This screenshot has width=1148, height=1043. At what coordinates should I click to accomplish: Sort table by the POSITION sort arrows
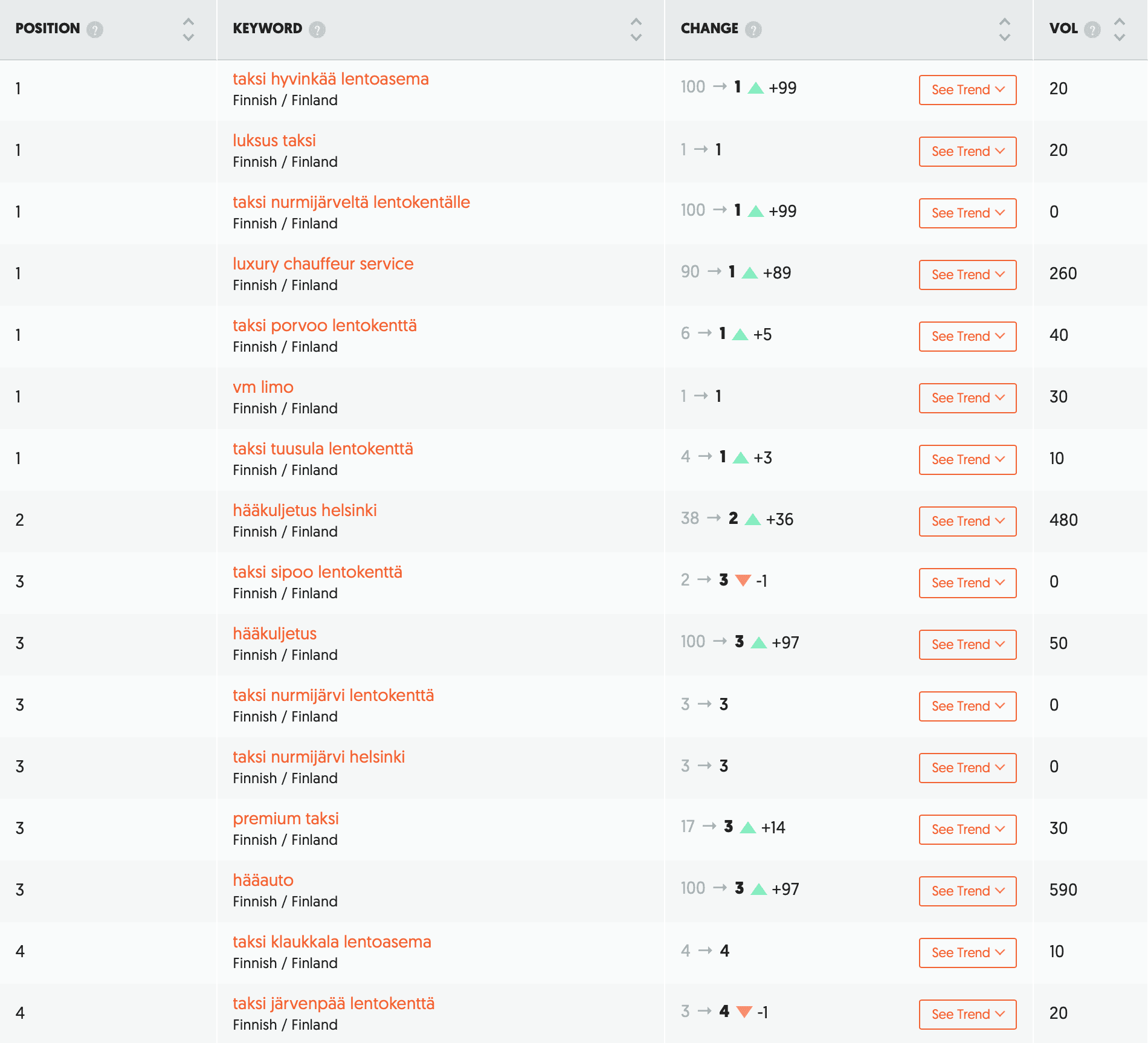point(189,29)
